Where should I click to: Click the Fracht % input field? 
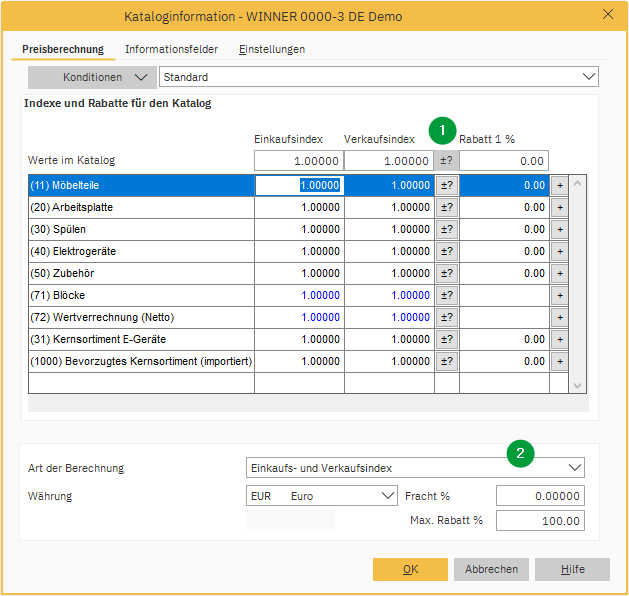(x=539, y=496)
